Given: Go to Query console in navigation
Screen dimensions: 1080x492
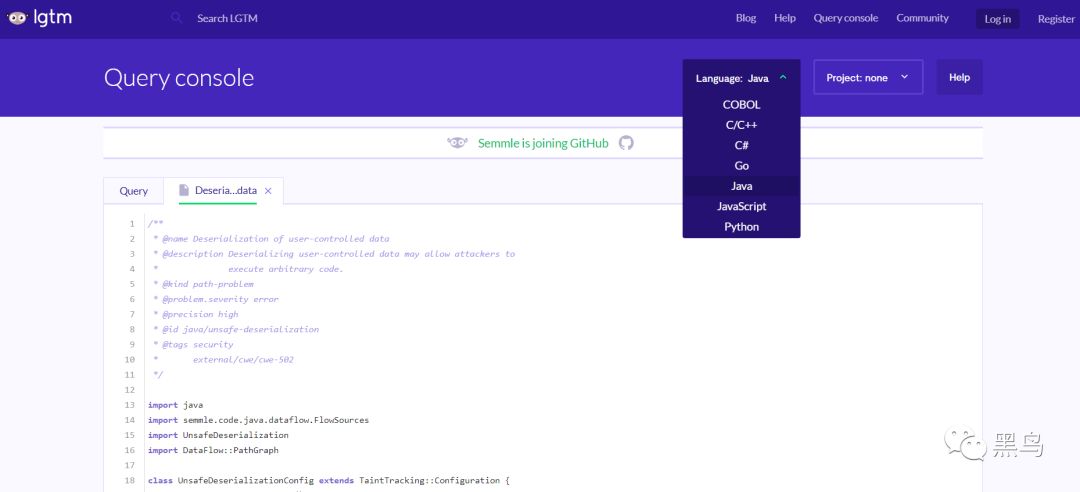Looking at the screenshot, I should (x=846, y=19).
